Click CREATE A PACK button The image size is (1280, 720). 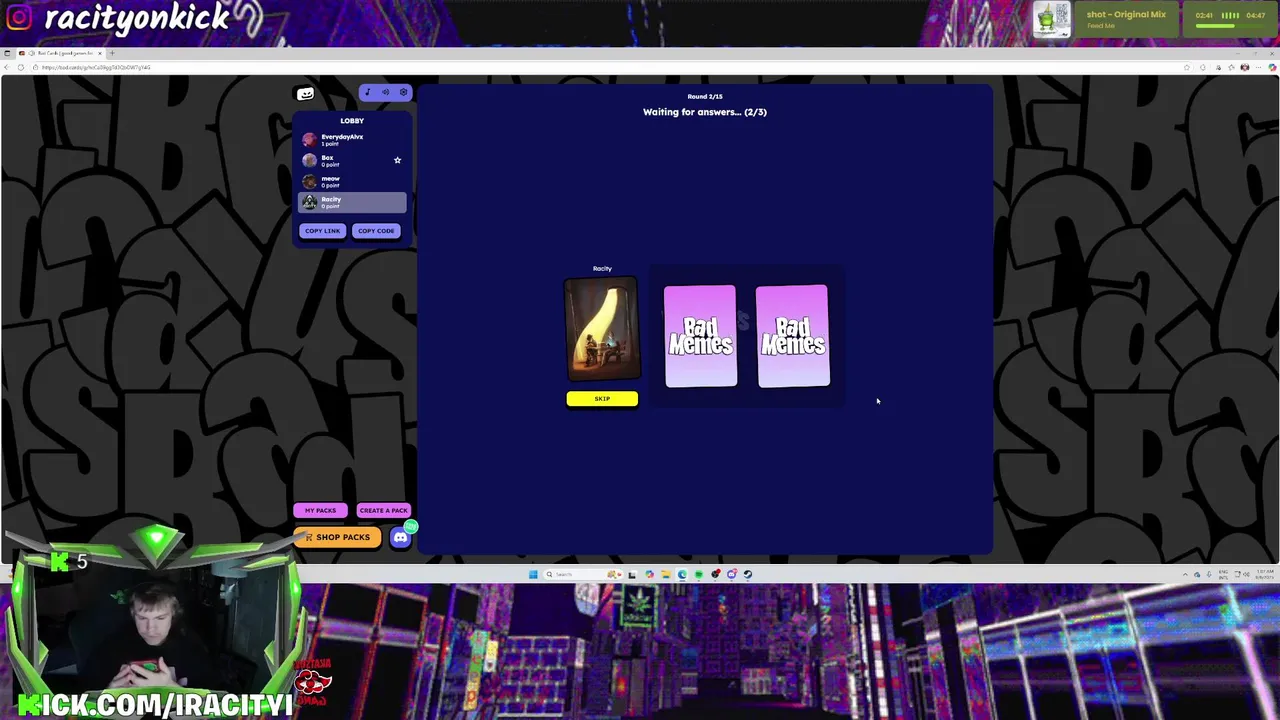point(383,510)
